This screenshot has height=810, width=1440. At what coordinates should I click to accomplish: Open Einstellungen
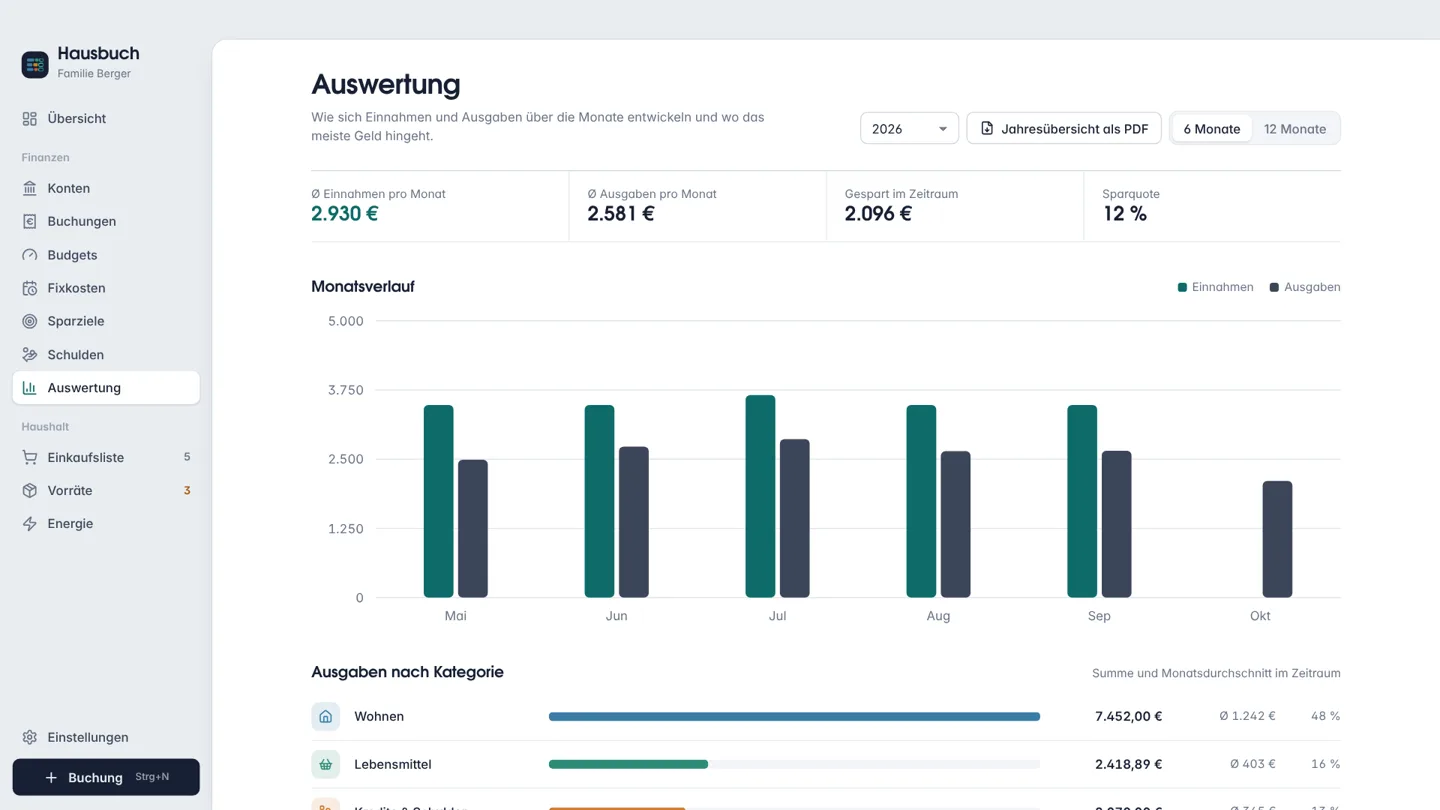(106, 737)
